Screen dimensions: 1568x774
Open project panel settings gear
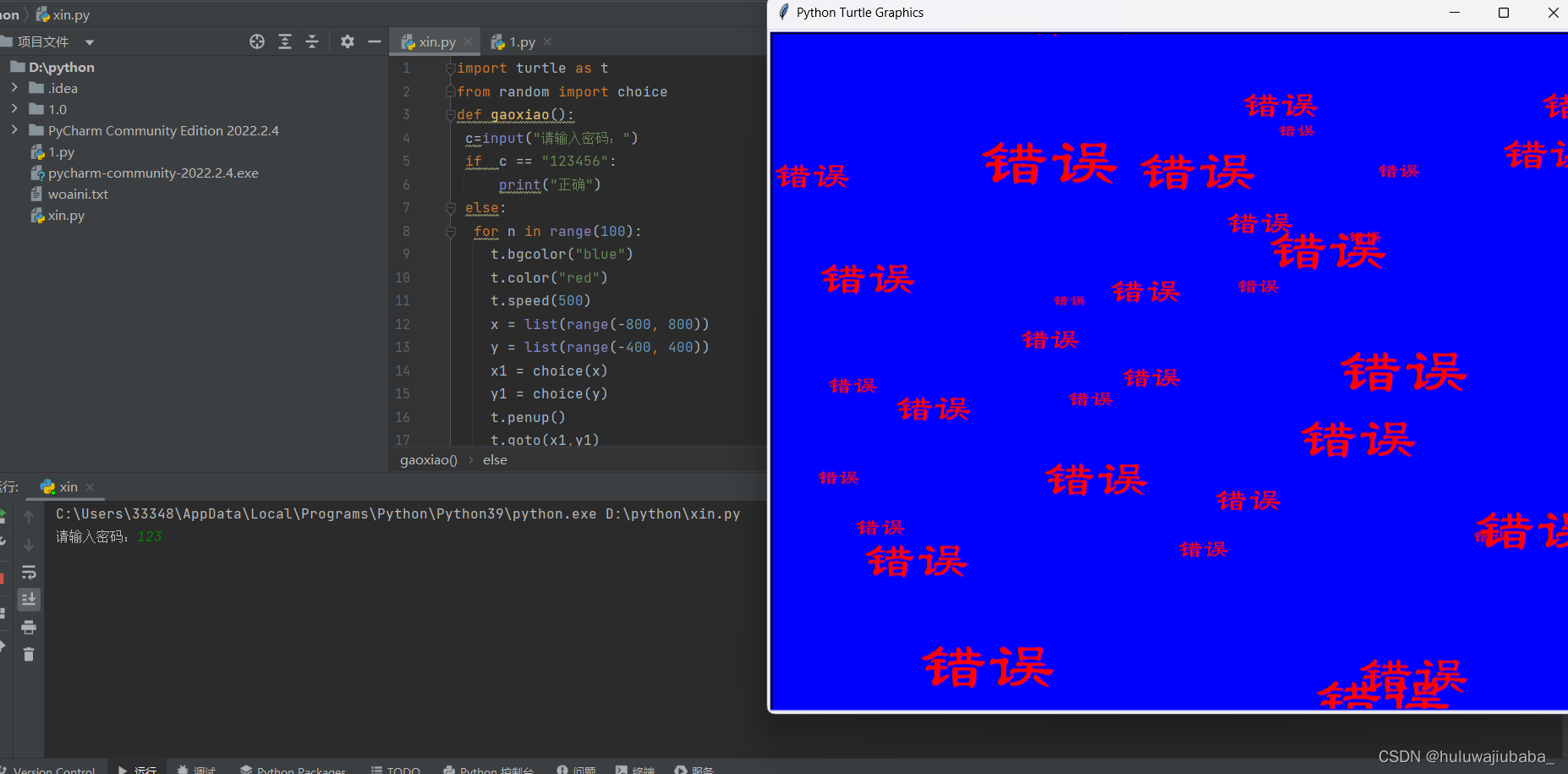(348, 41)
